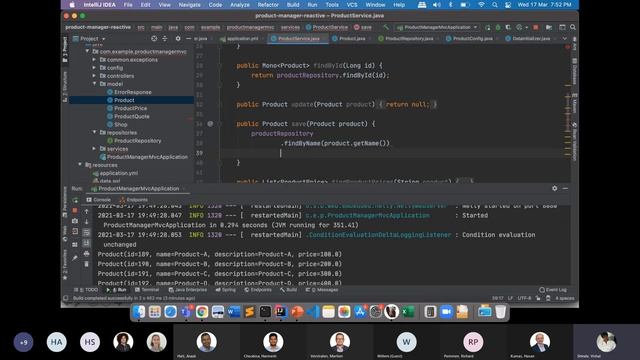Expand the common.exceptions package
The height and width of the screenshot is (360, 640).
(94, 60)
